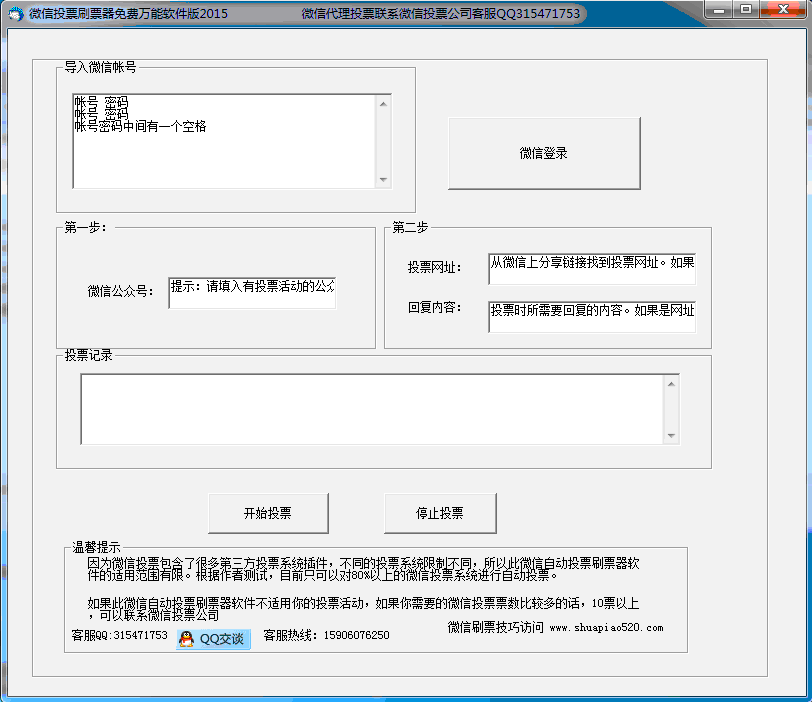Click down arrow of 投票记录 scrollbar
Viewport: 812px width, 702px height.
[x=671, y=435]
